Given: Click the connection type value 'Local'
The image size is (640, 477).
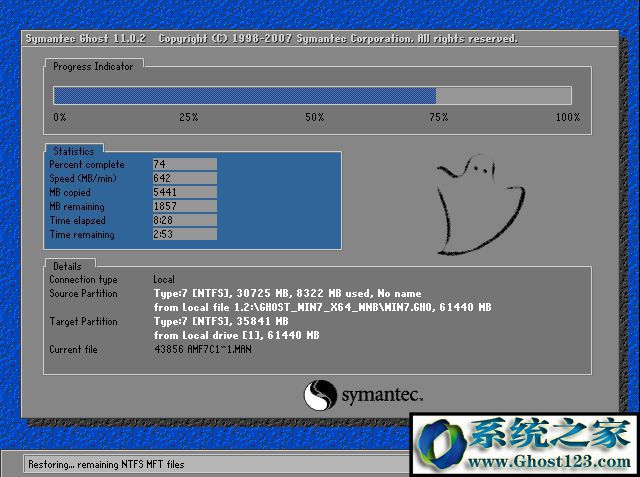Looking at the screenshot, I should click(x=164, y=280).
